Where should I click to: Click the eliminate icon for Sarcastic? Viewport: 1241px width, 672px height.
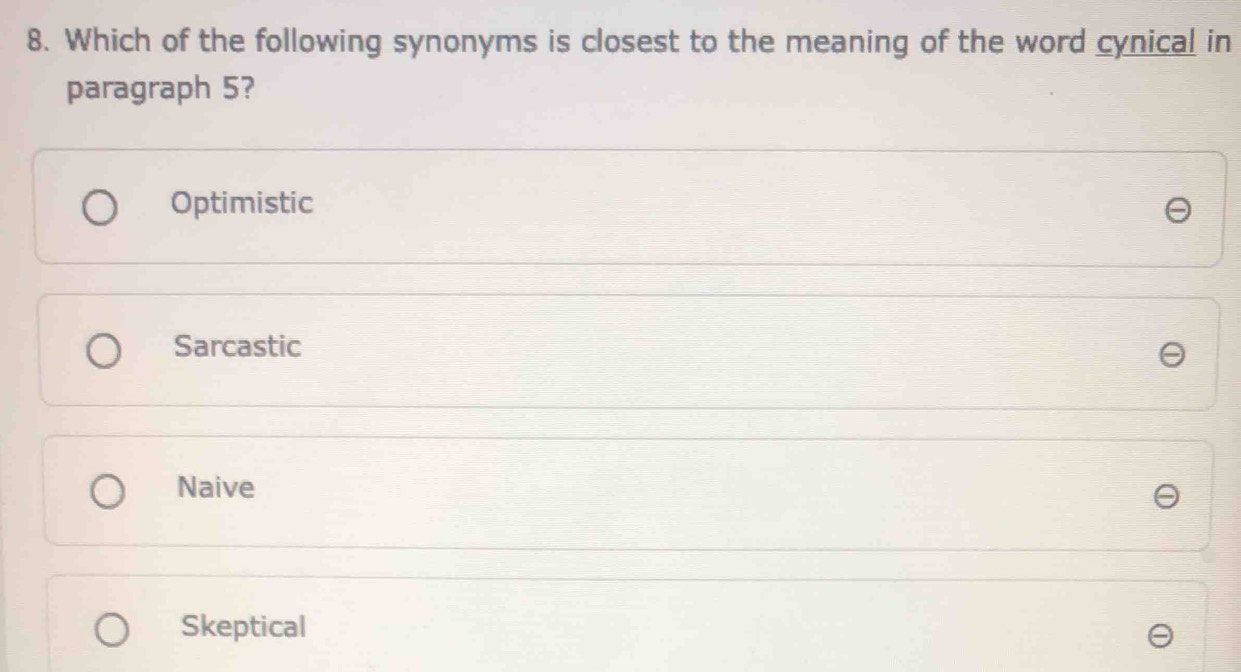click(1174, 354)
